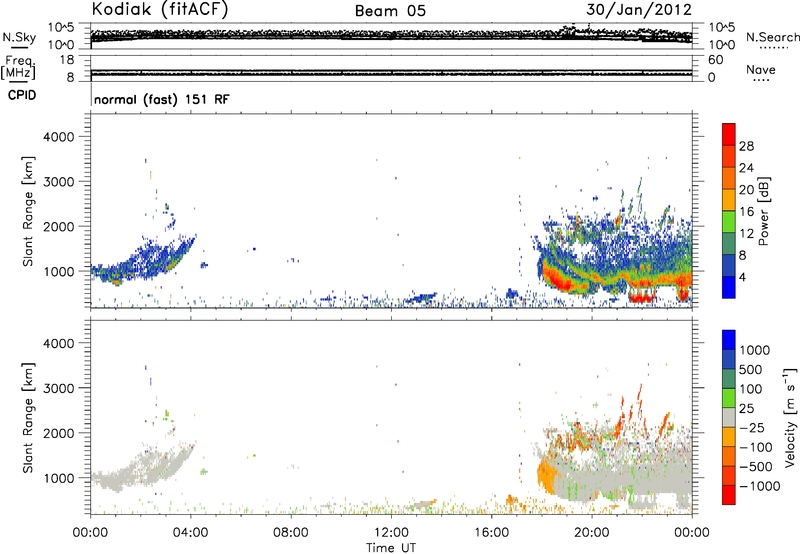
Task: Click the '12:00' time axis tick label
Action: coord(391,533)
